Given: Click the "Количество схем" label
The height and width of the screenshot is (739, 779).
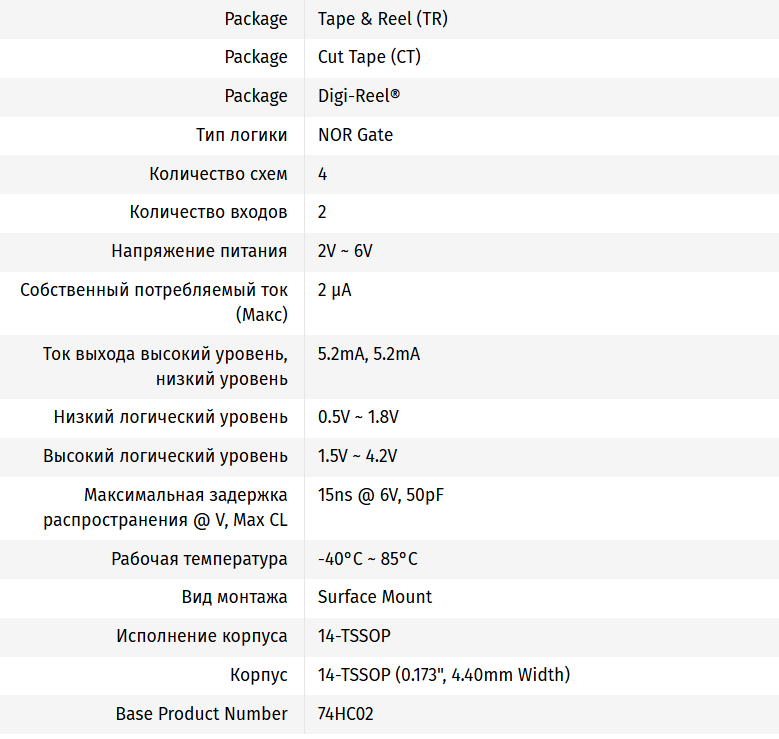Looking at the screenshot, I should pyautogui.click(x=218, y=174).
